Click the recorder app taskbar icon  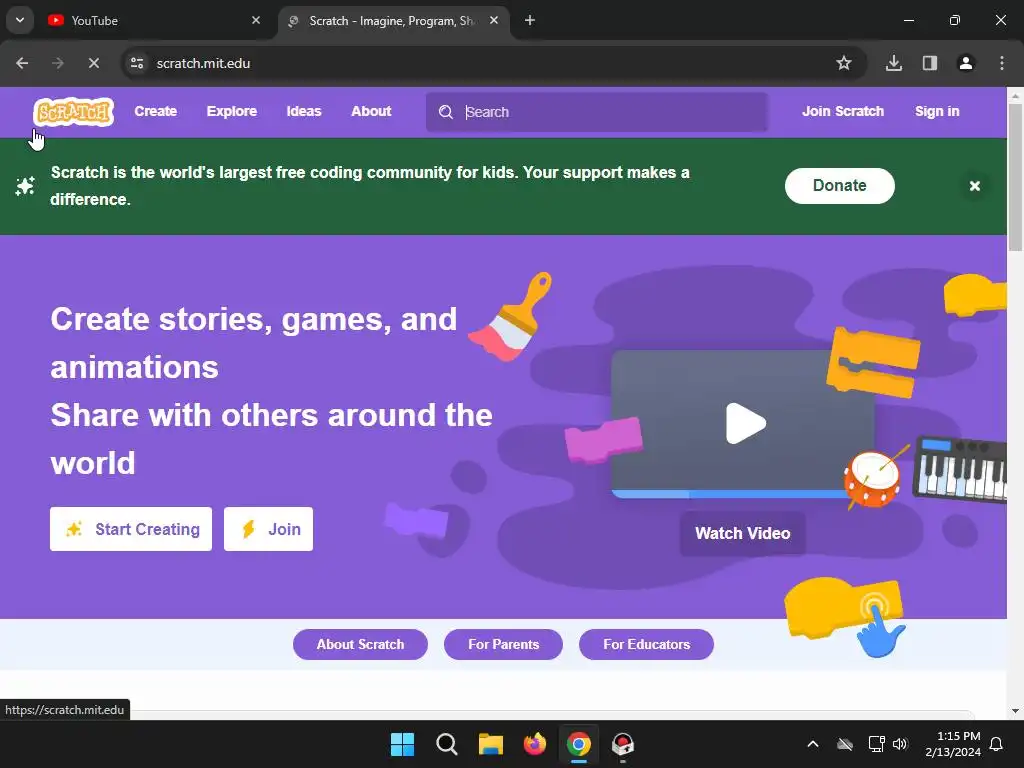622,744
